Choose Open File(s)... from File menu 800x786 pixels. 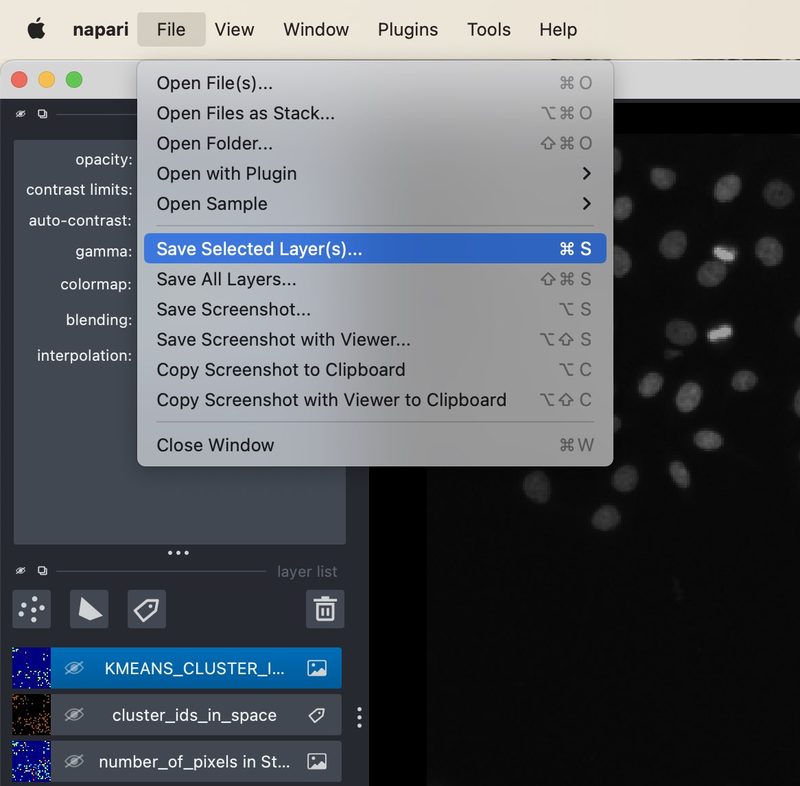pos(375,83)
